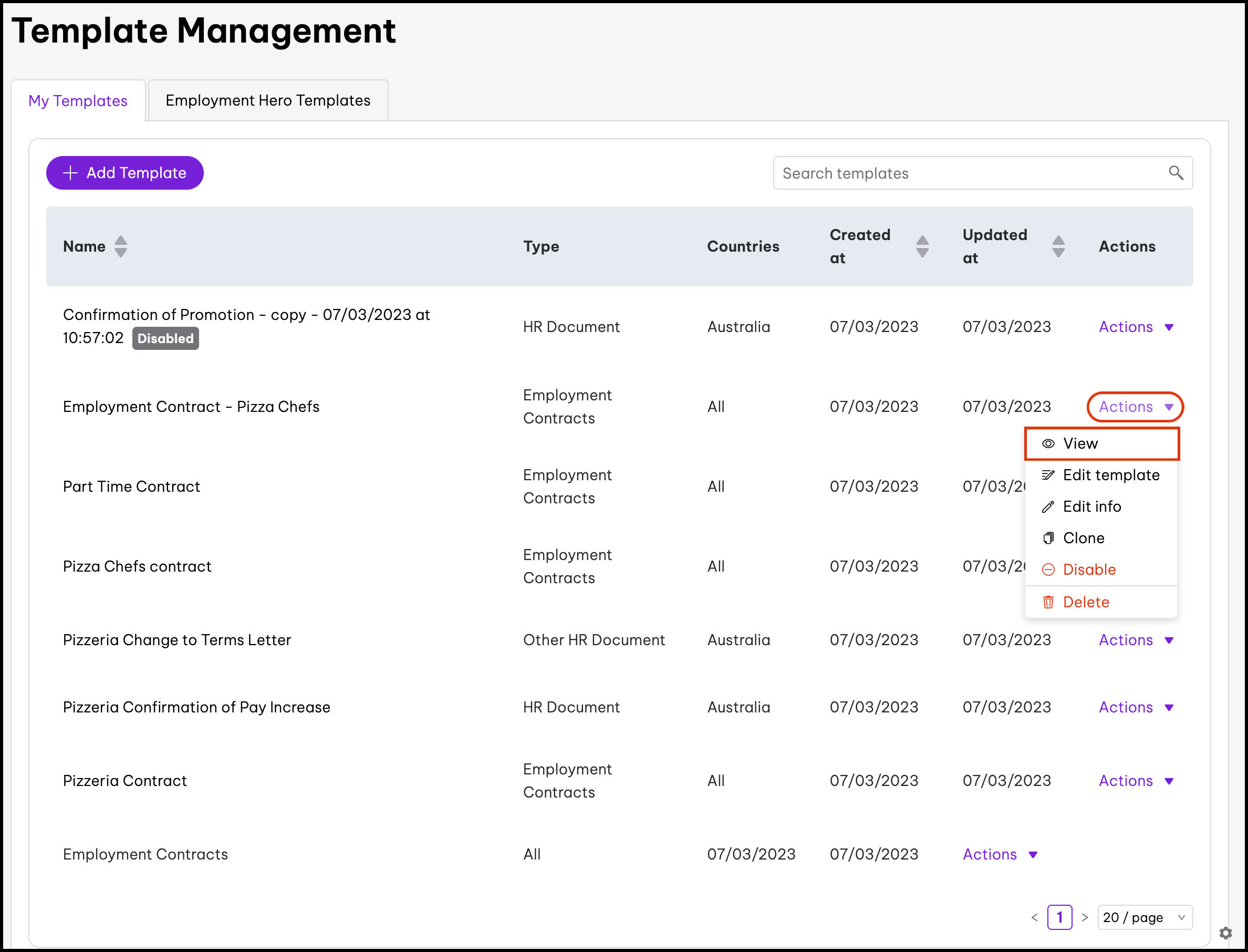Click the Edit template pencil-lines icon
The image size is (1248, 952).
point(1048,475)
